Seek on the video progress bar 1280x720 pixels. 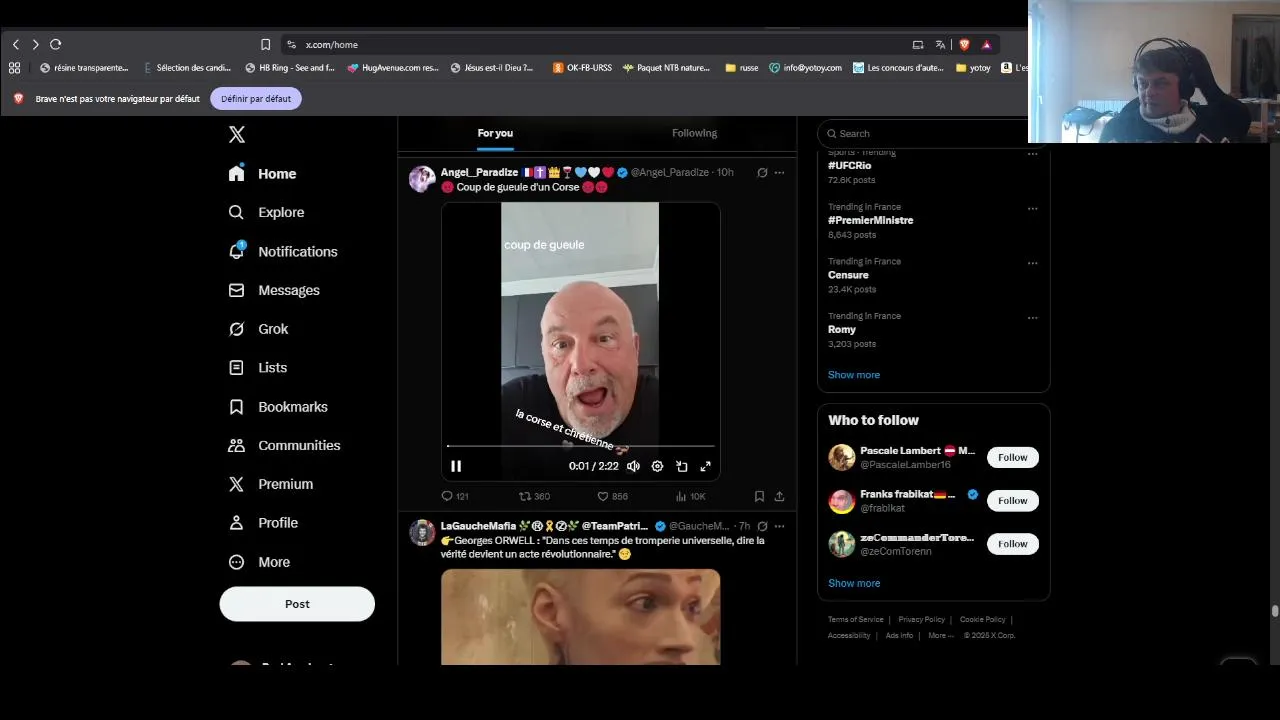click(581, 446)
